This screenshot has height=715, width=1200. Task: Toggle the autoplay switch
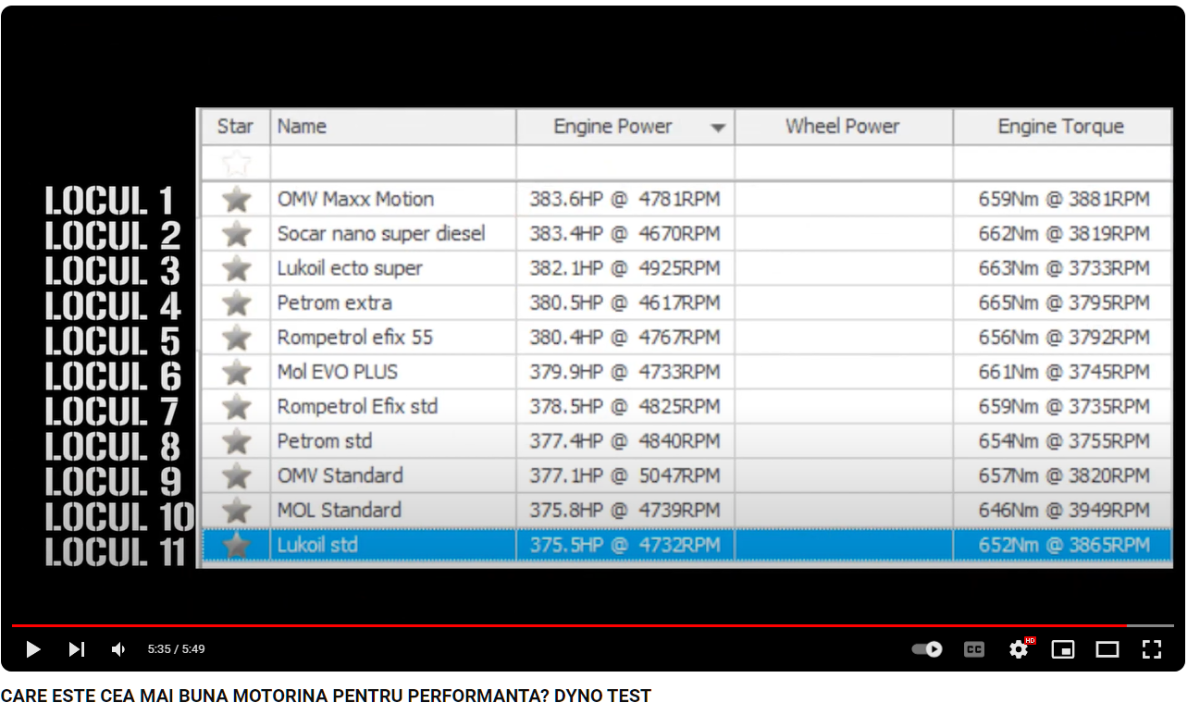point(927,650)
